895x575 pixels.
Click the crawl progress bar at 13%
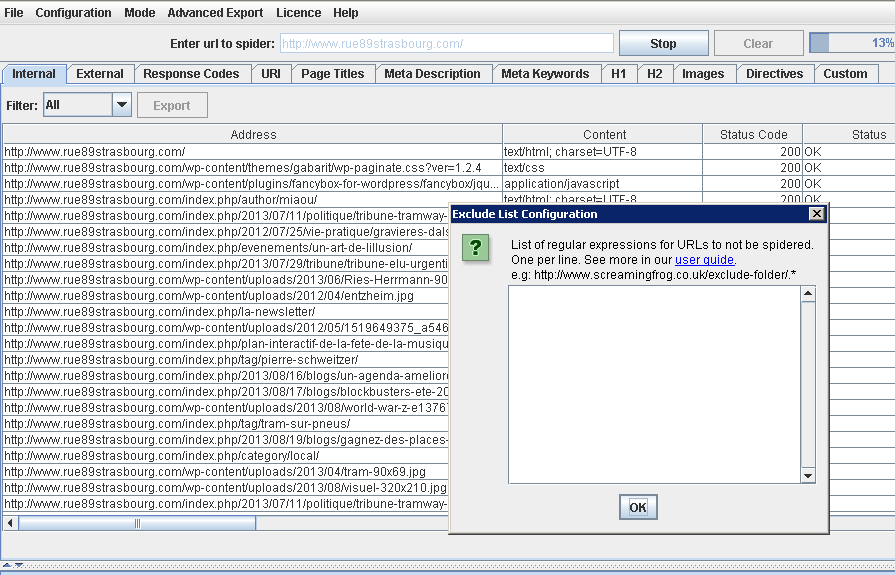click(851, 43)
